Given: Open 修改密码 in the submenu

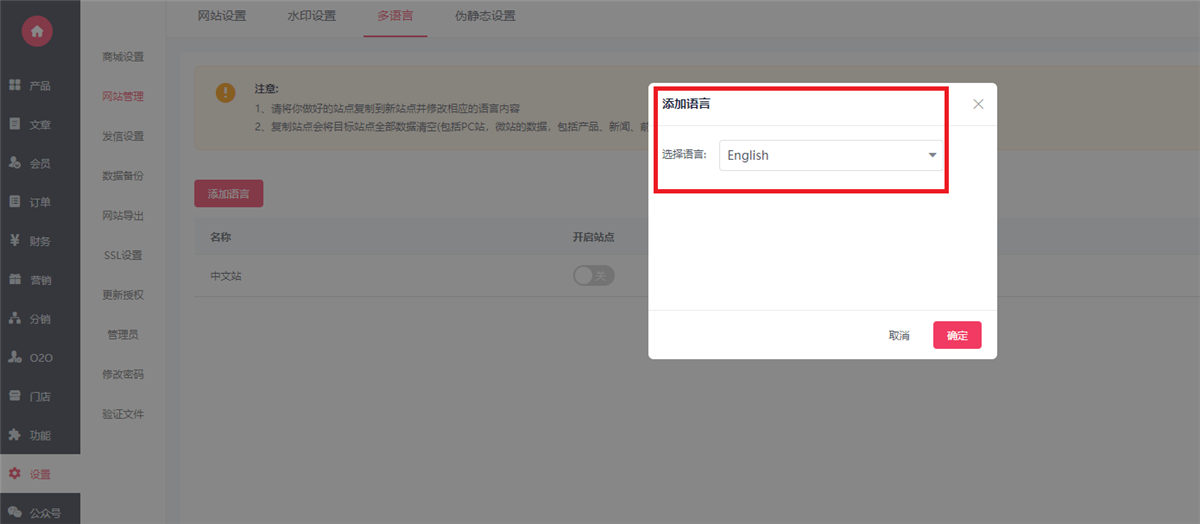Looking at the screenshot, I should [123, 374].
